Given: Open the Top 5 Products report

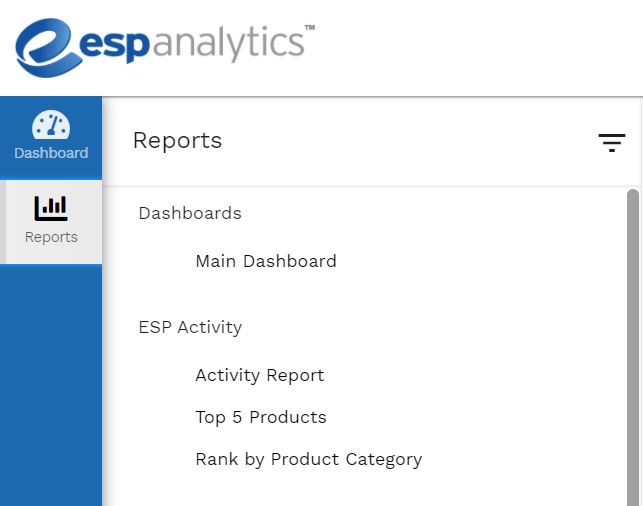Looking at the screenshot, I should [x=261, y=417].
